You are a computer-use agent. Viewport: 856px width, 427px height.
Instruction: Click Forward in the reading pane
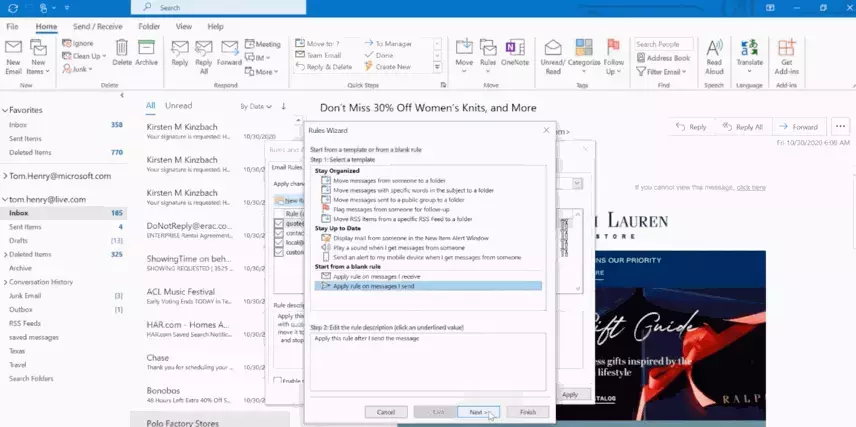[798, 127]
